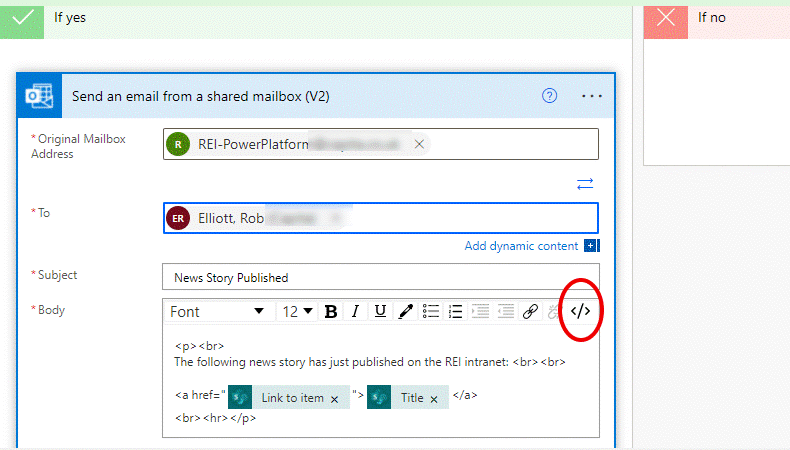
Task: Click the Title dynamic content token
Action: (408, 397)
